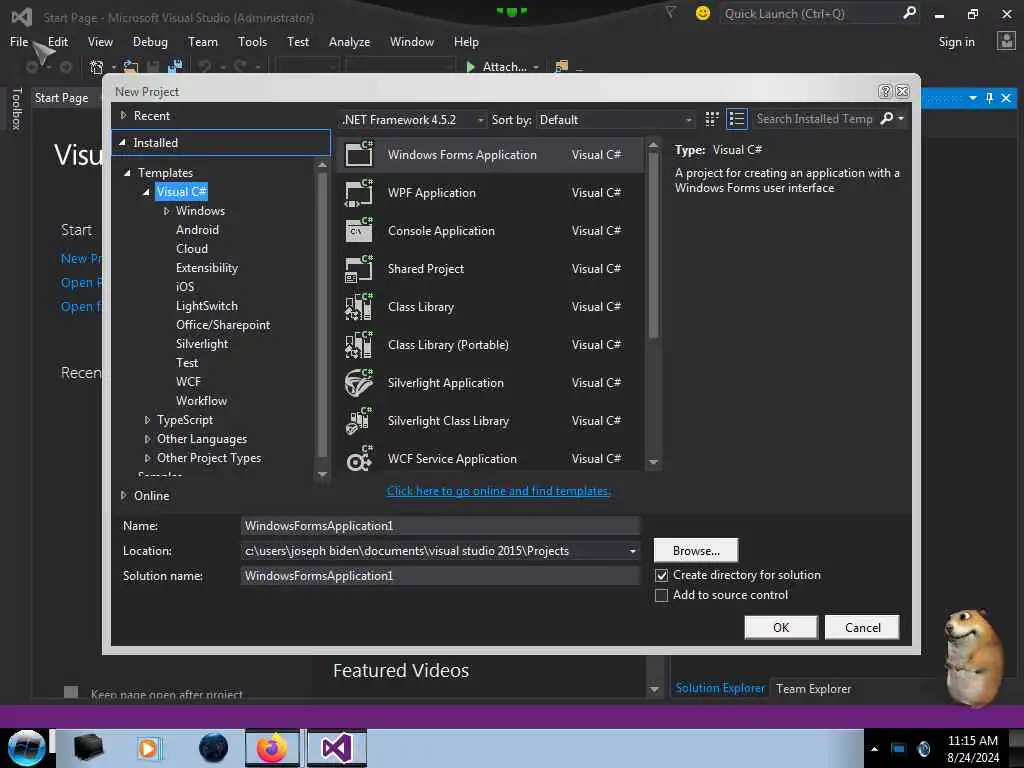Select the WCF template category
The width and height of the screenshot is (1024, 768).
(188, 382)
